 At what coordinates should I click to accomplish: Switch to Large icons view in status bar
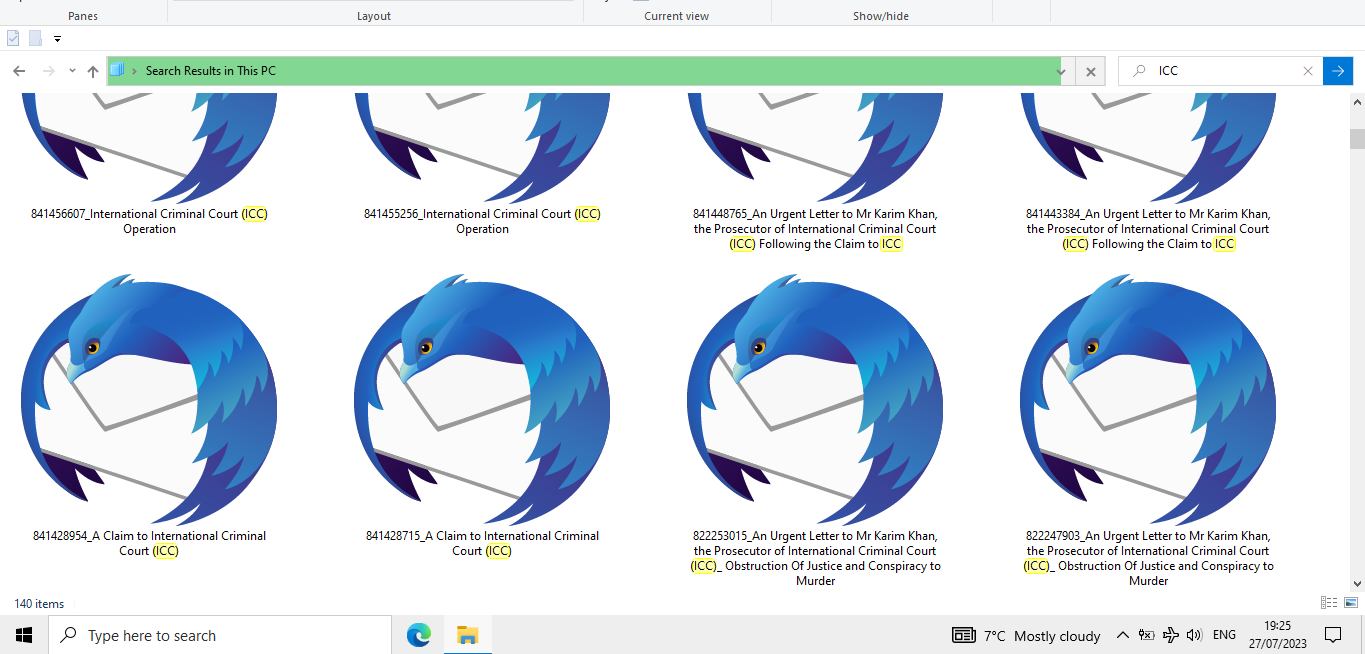pos(1351,603)
